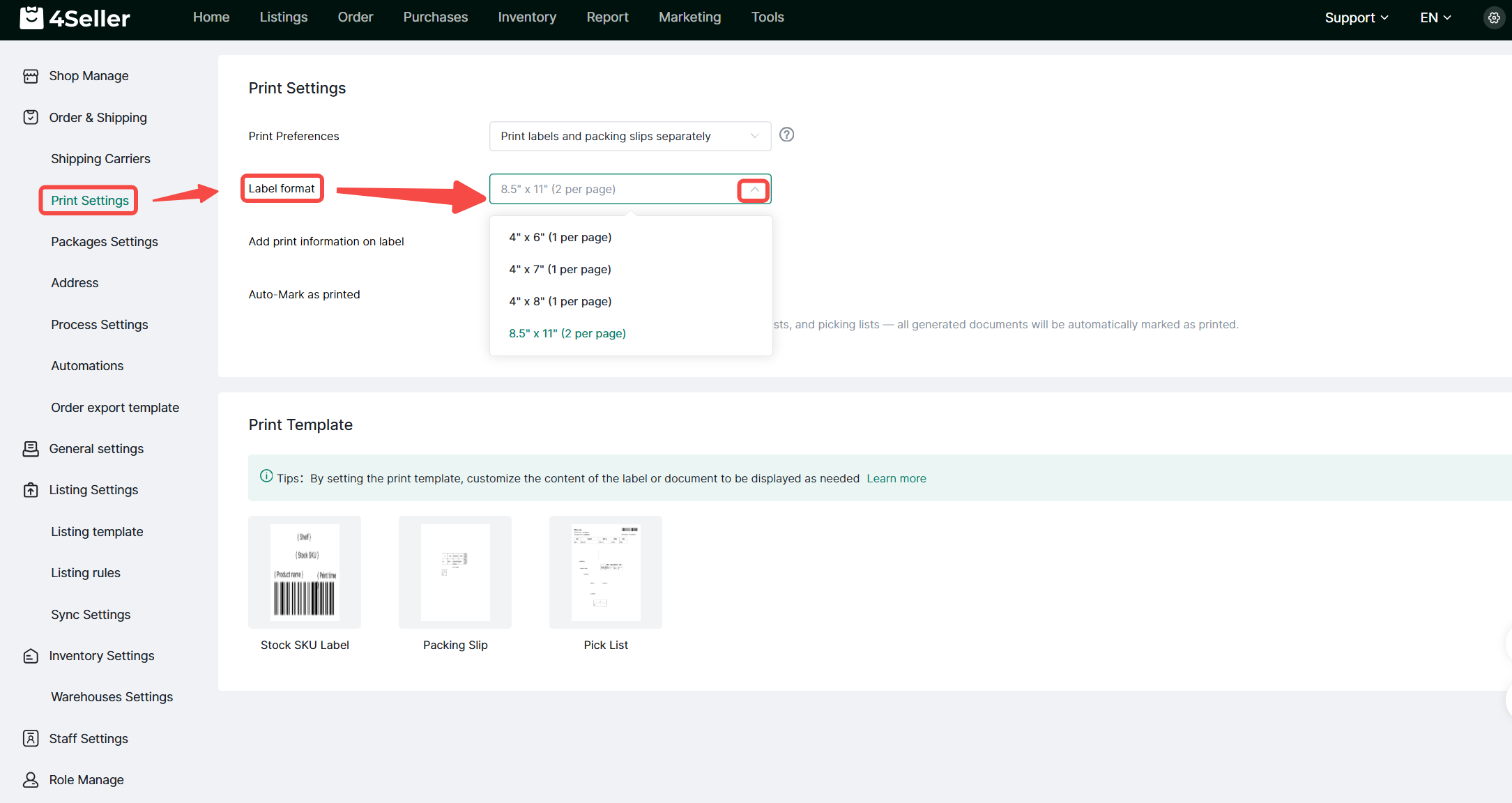Screen dimensions: 1512x803
Task: Click the Order & Shipping clipboard icon
Action: pyautogui.click(x=31, y=117)
